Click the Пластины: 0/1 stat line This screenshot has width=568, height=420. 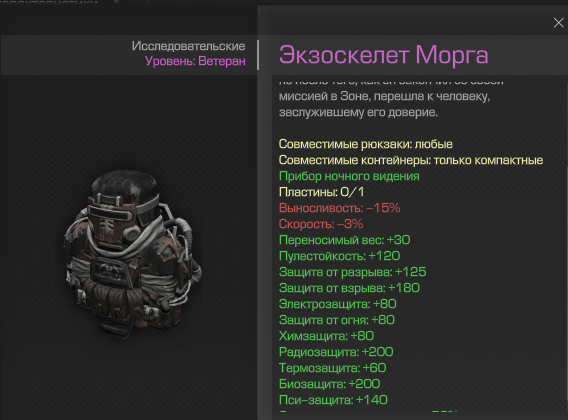pyautogui.click(x=321, y=192)
